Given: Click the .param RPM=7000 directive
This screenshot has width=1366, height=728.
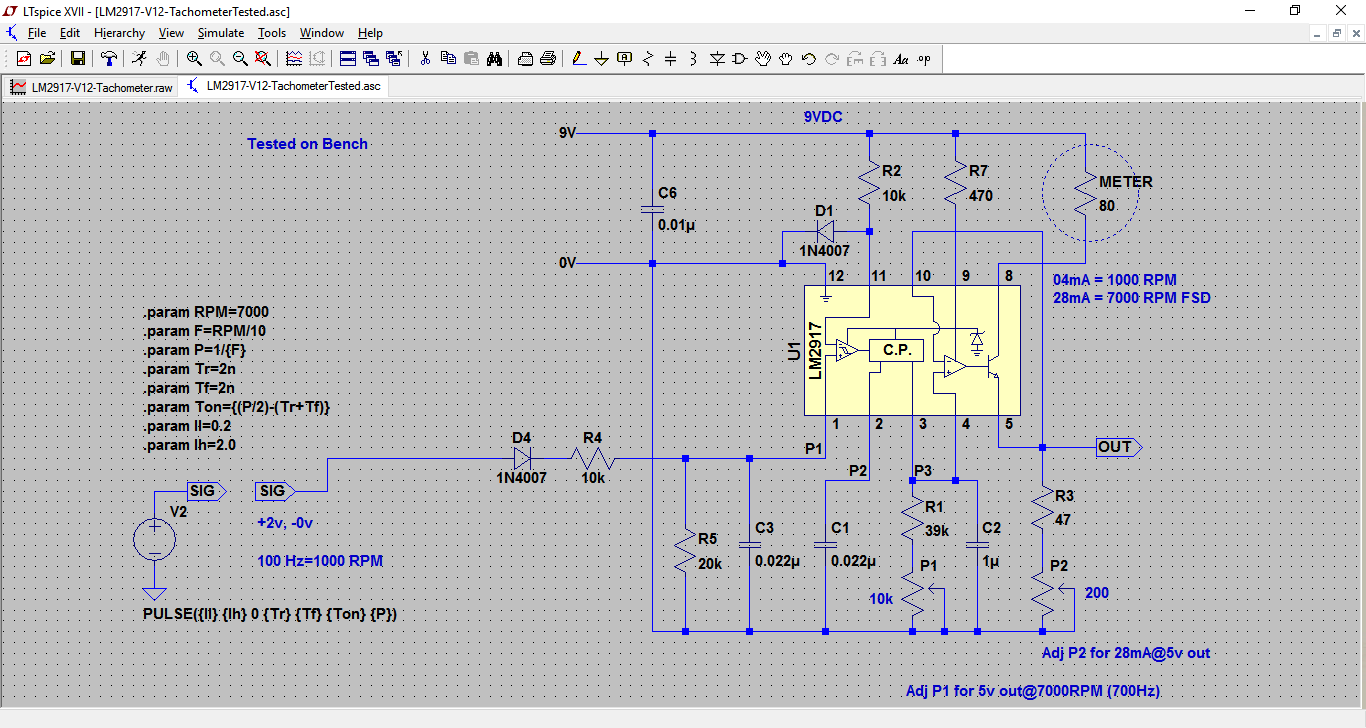Looking at the screenshot, I should [205, 312].
